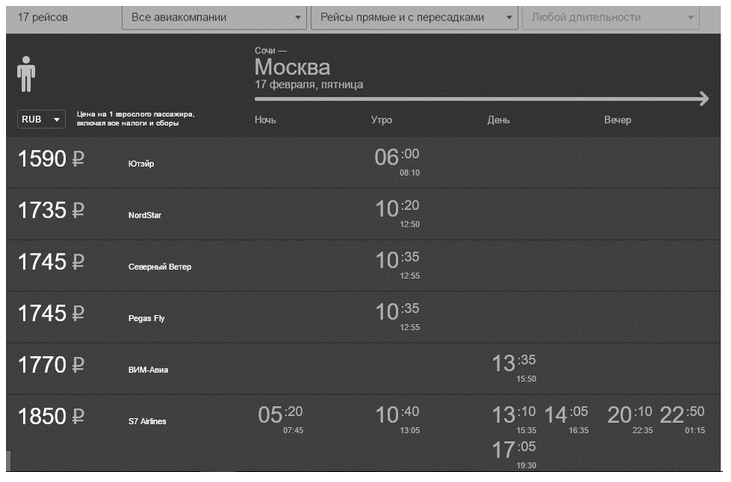Choose the ВИМ-Авиа 13:35 departure

pyautogui.click(x=514, y=363)
